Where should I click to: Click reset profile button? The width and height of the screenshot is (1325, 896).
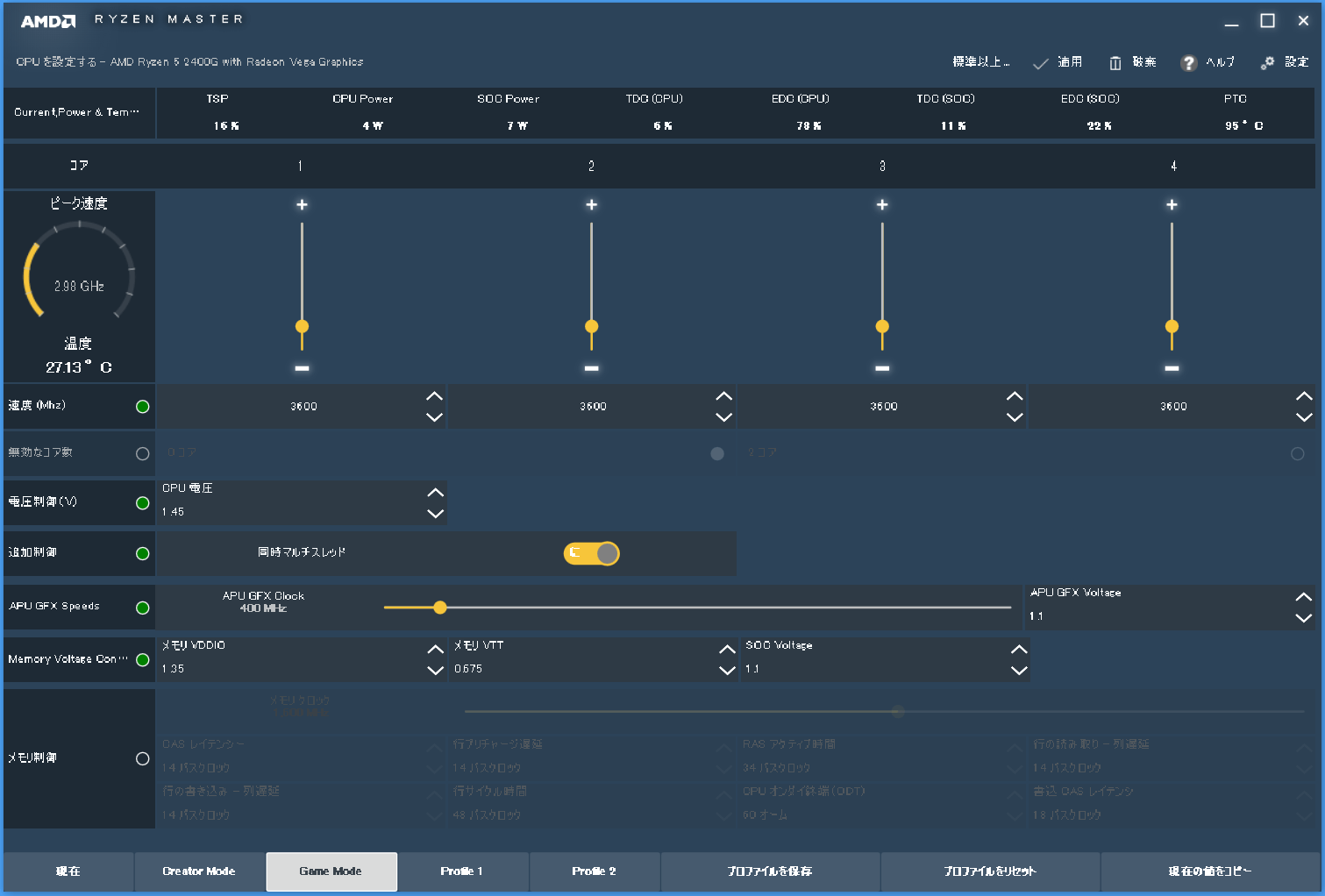pyautogui.click(x=990, y=871)
